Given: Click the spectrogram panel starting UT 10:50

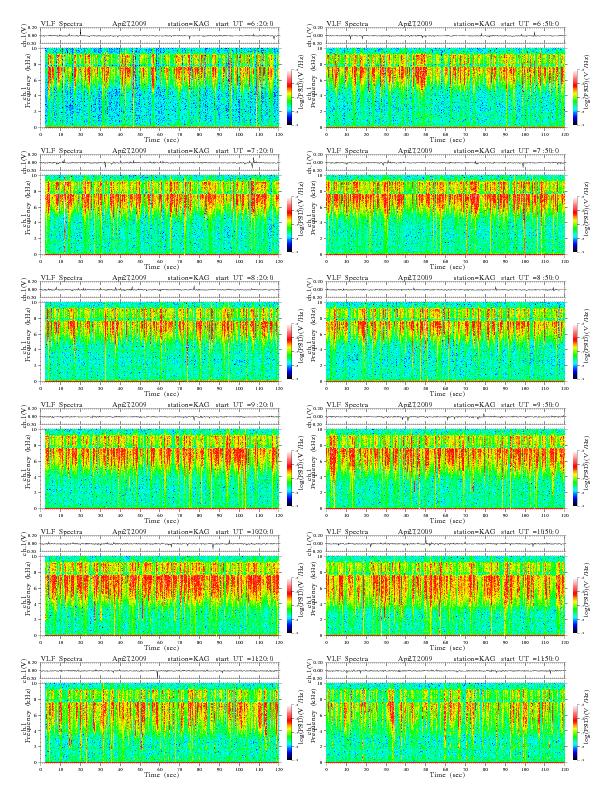Looking at the screenshot, I should pyautogui.click(x=445, y=596).
